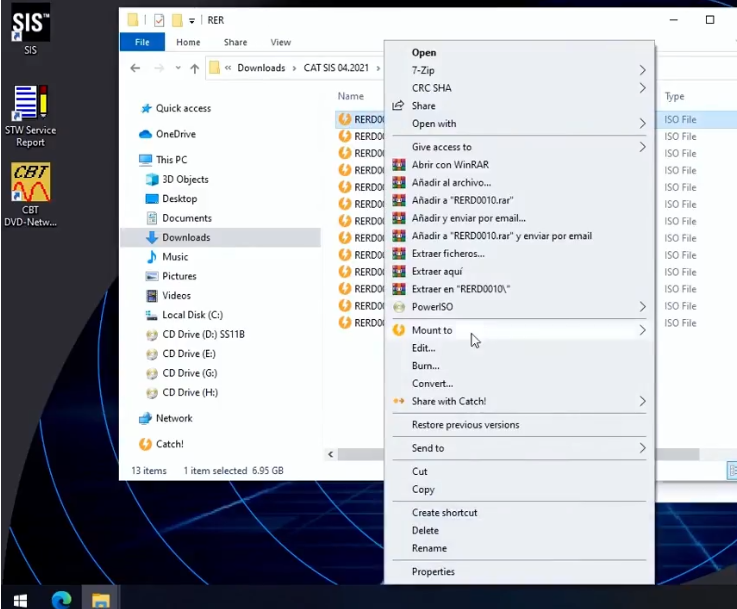Select Network in the navigation pane
Screen dimensions: 737x609
click(x=166, y=418)
